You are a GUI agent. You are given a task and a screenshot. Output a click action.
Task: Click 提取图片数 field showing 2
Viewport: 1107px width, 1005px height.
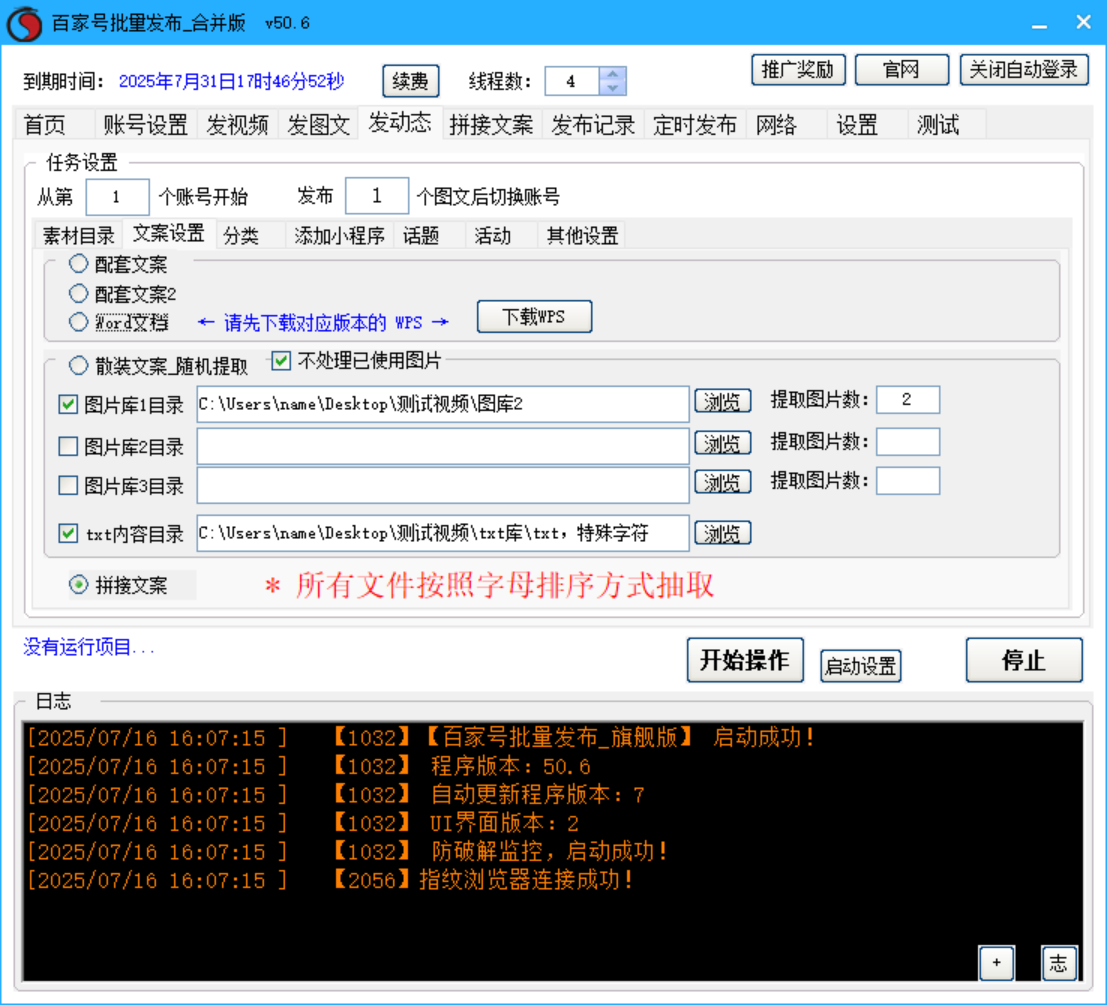(908, 400)
